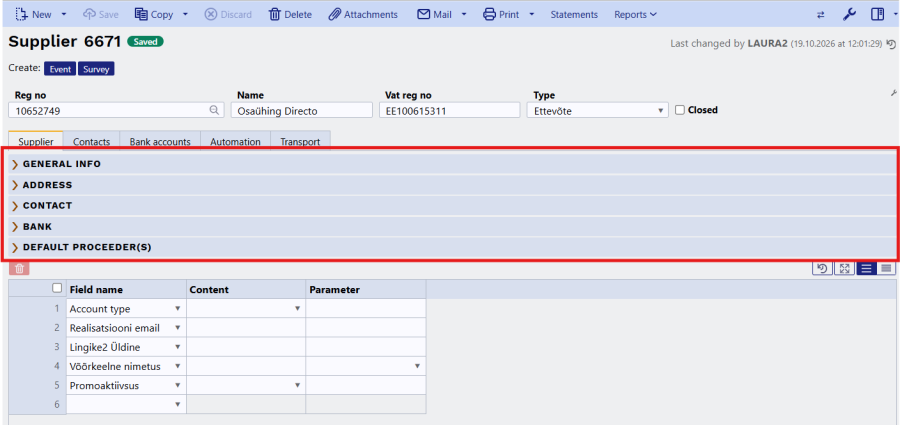
Task: Open the Type dropdown showing Ettevõte
Action: tap(598, 110)
